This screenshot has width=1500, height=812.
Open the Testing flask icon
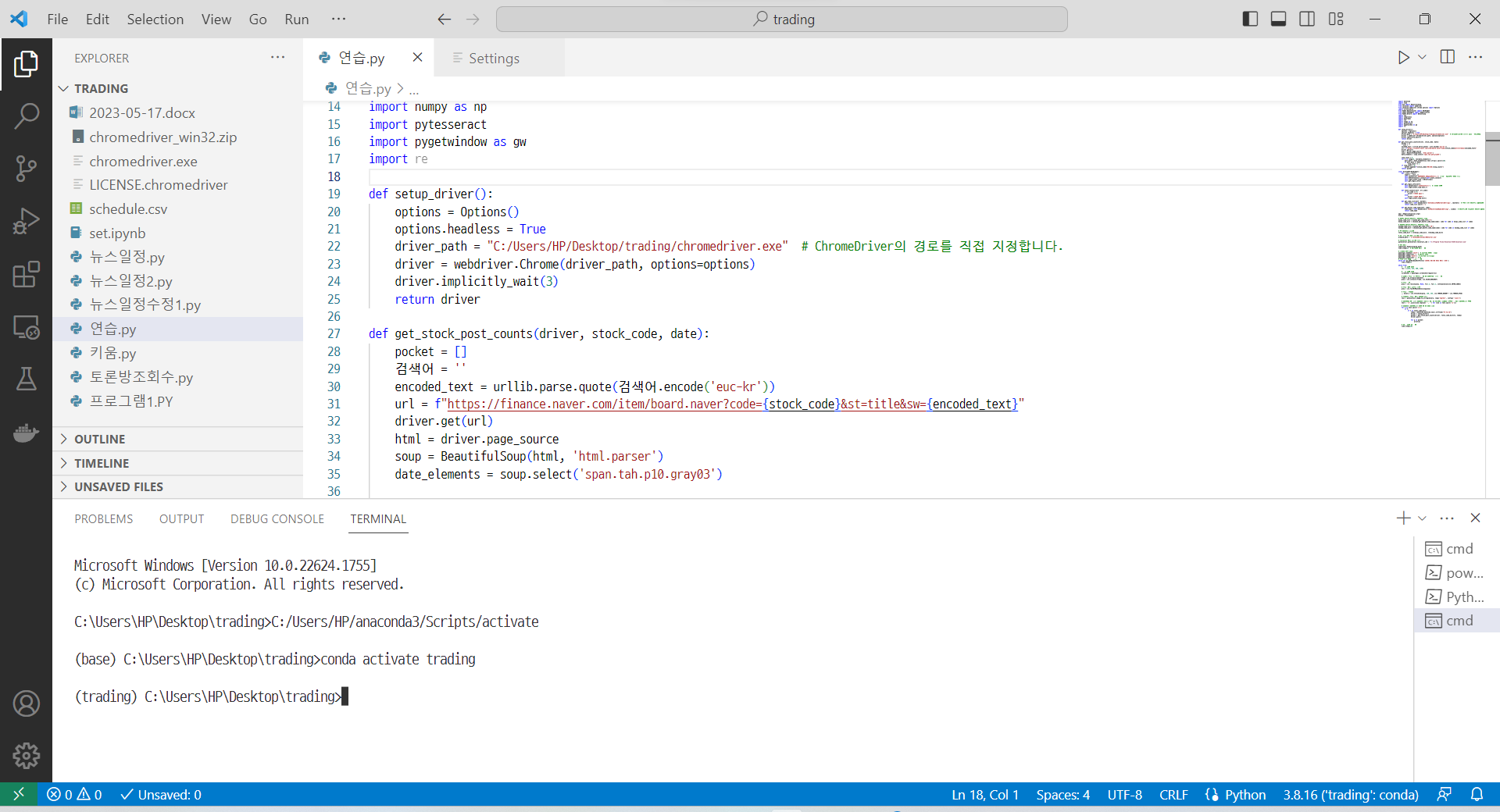click(26, 379)
